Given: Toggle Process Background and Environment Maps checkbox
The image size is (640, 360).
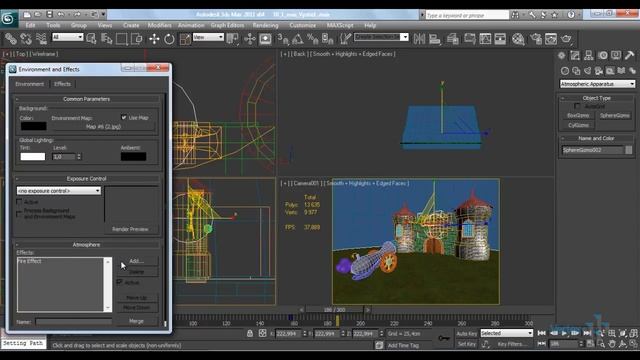Looking at the screenshot, I should click(19, 213).
